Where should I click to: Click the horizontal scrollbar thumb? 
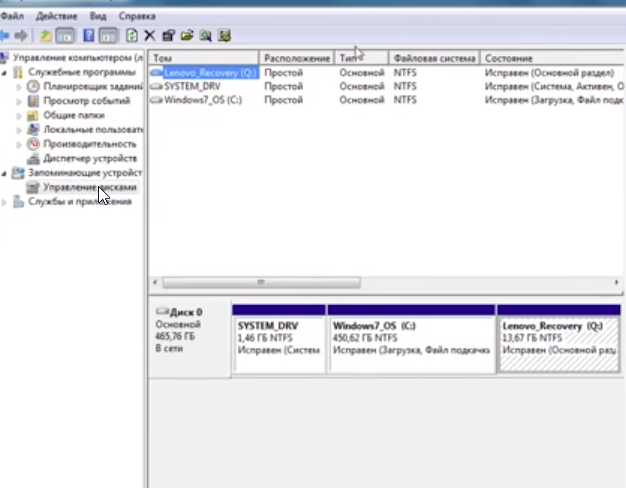[261, 283]
